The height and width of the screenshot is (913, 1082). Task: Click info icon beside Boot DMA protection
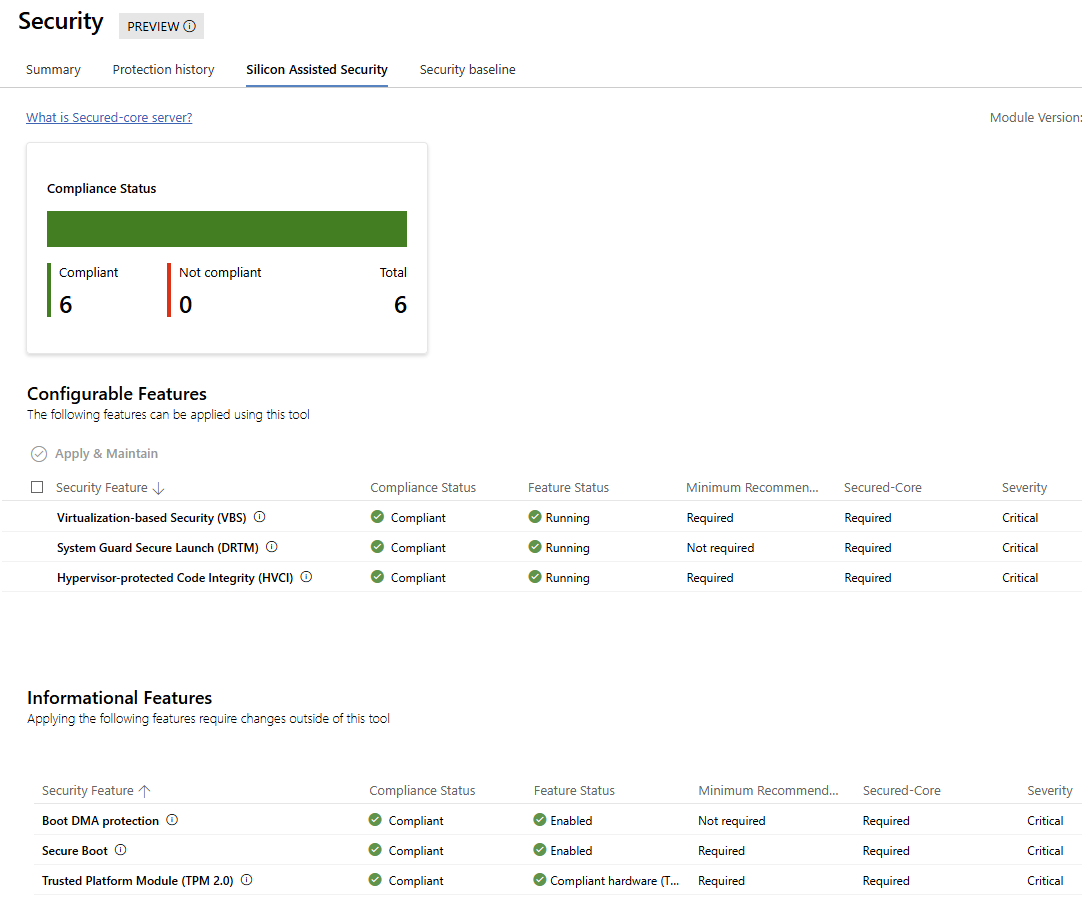(x=172, y=820)
